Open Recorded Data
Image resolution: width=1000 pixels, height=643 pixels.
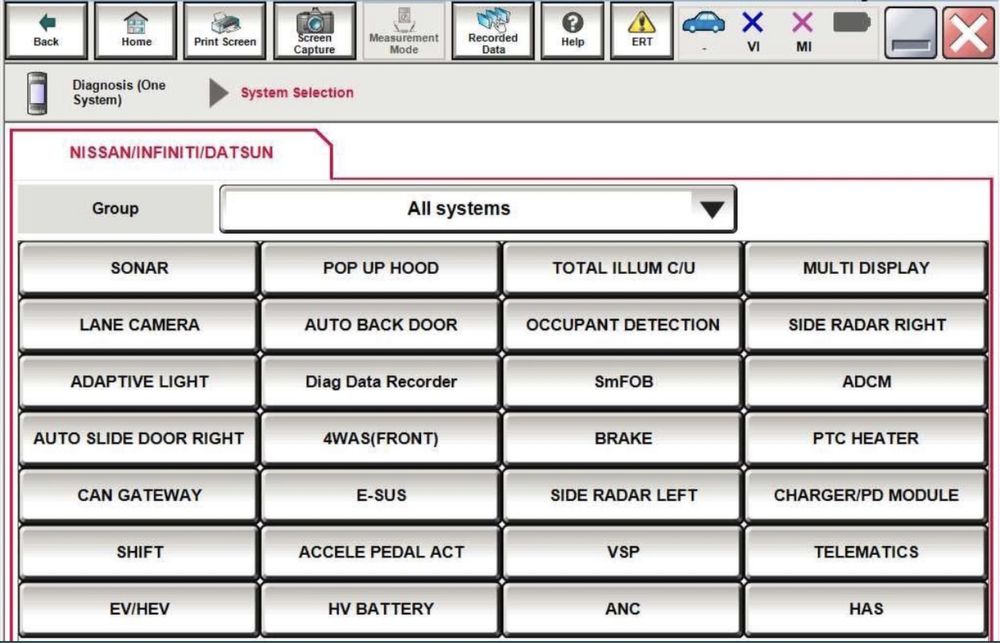click(x=493, y=31)
